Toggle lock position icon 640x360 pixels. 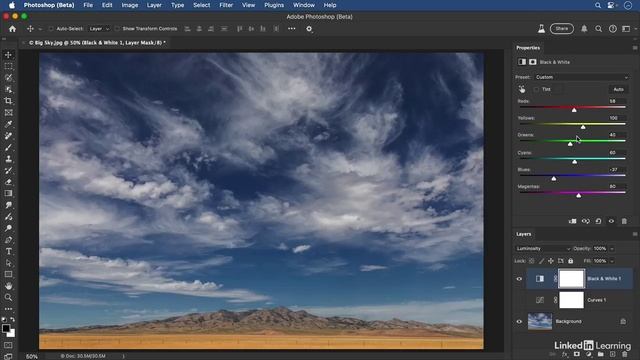(x=551, y=261)
